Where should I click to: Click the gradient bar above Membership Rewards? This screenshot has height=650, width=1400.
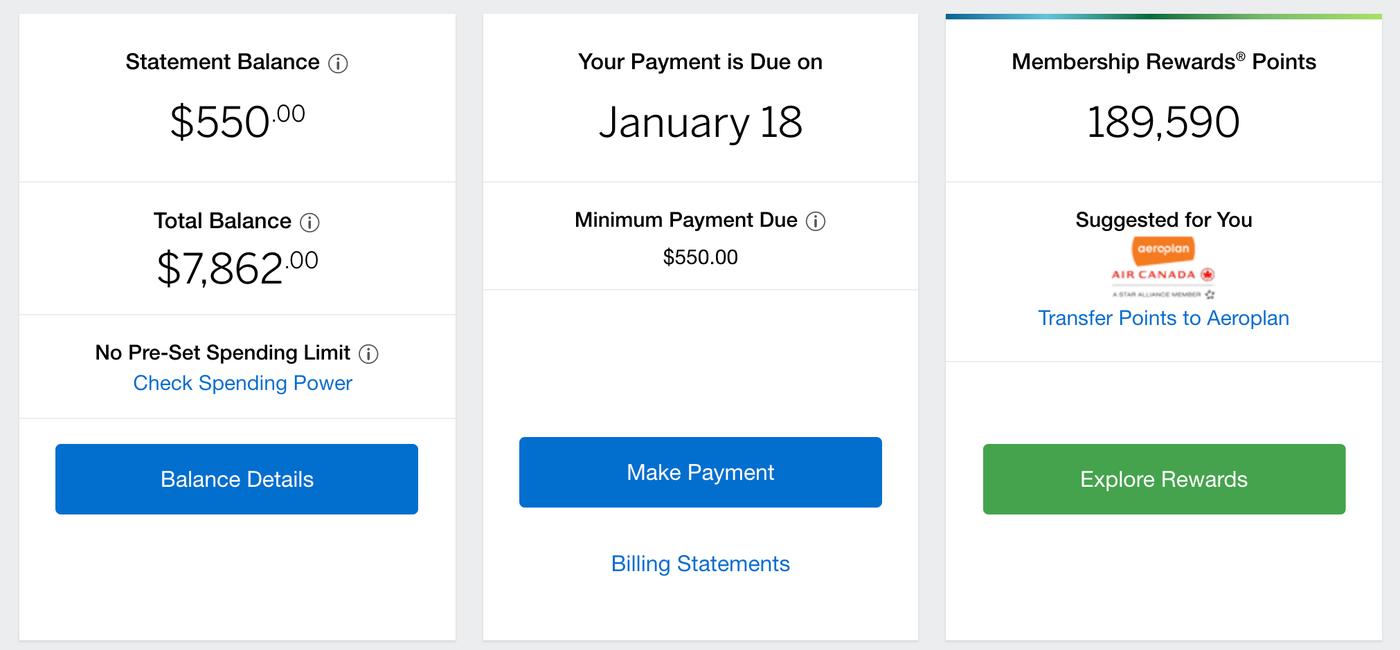[1163, 15]
